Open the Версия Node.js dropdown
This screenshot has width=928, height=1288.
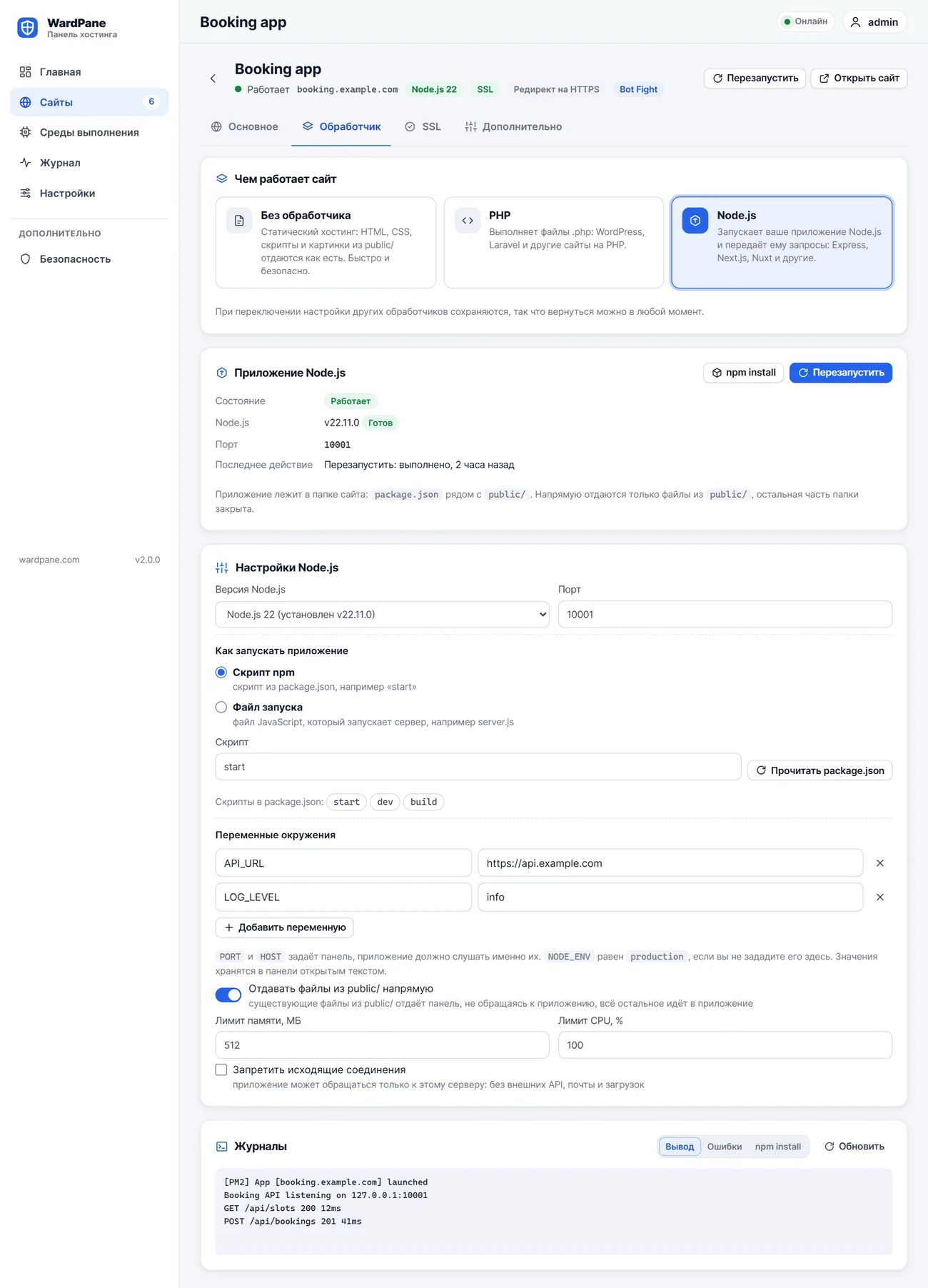(382, 615)
